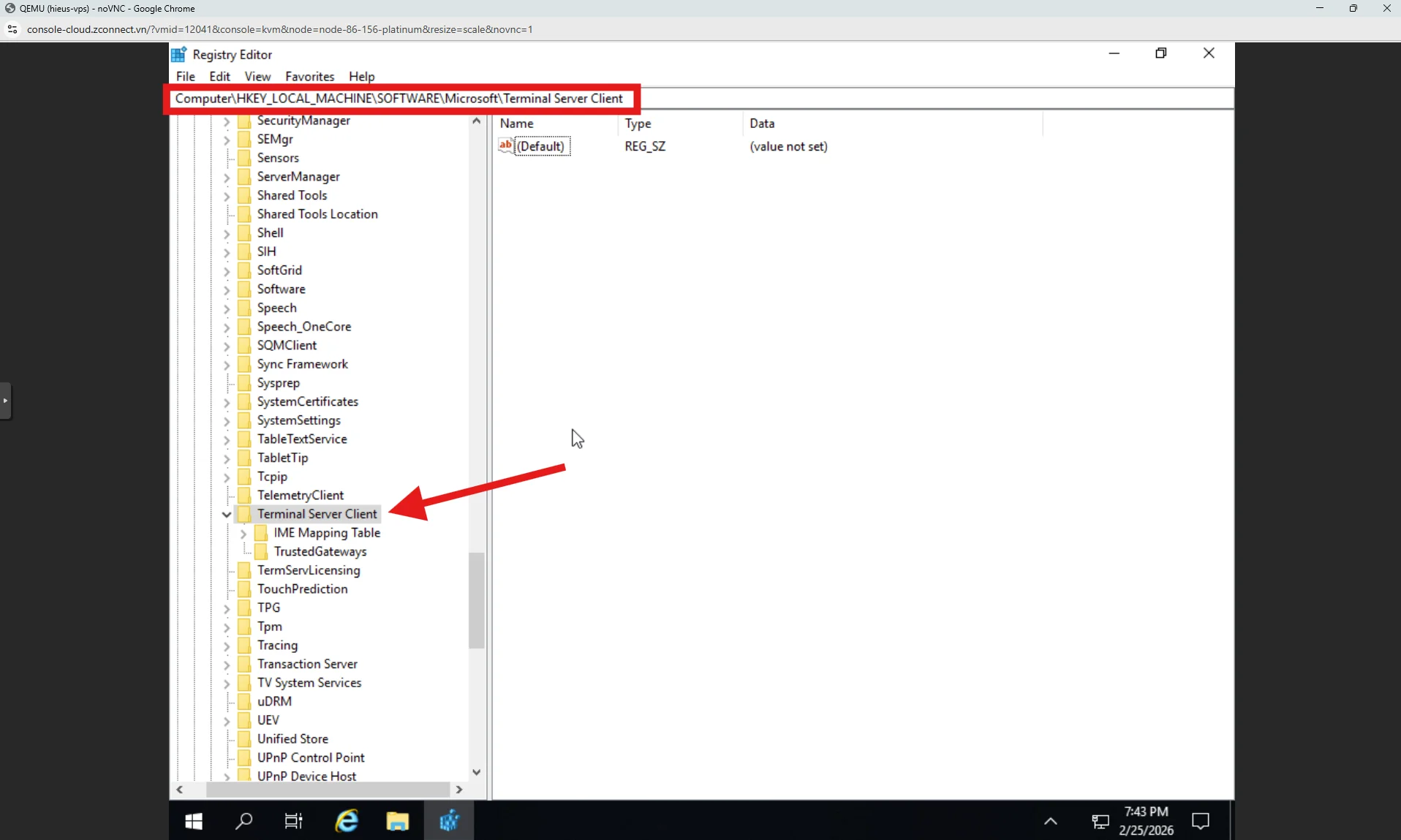The image size is (1401, 840).
Task: Select the (Default) value name
Action: 541,146
